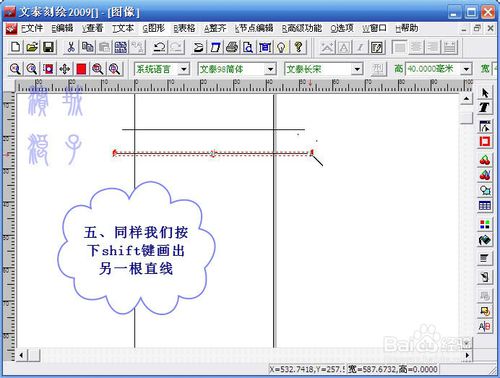Select the red rectangle drawing tool

[485, 141]
